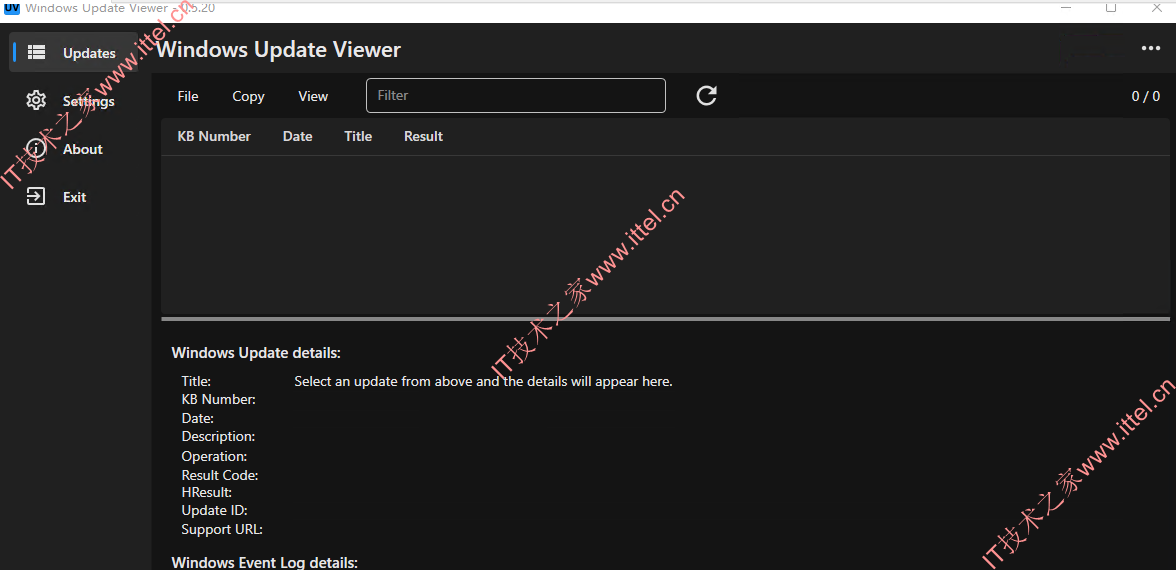Open the Settings page in sidebar
Screen dimensions: 1176x570
pos(74,100)
